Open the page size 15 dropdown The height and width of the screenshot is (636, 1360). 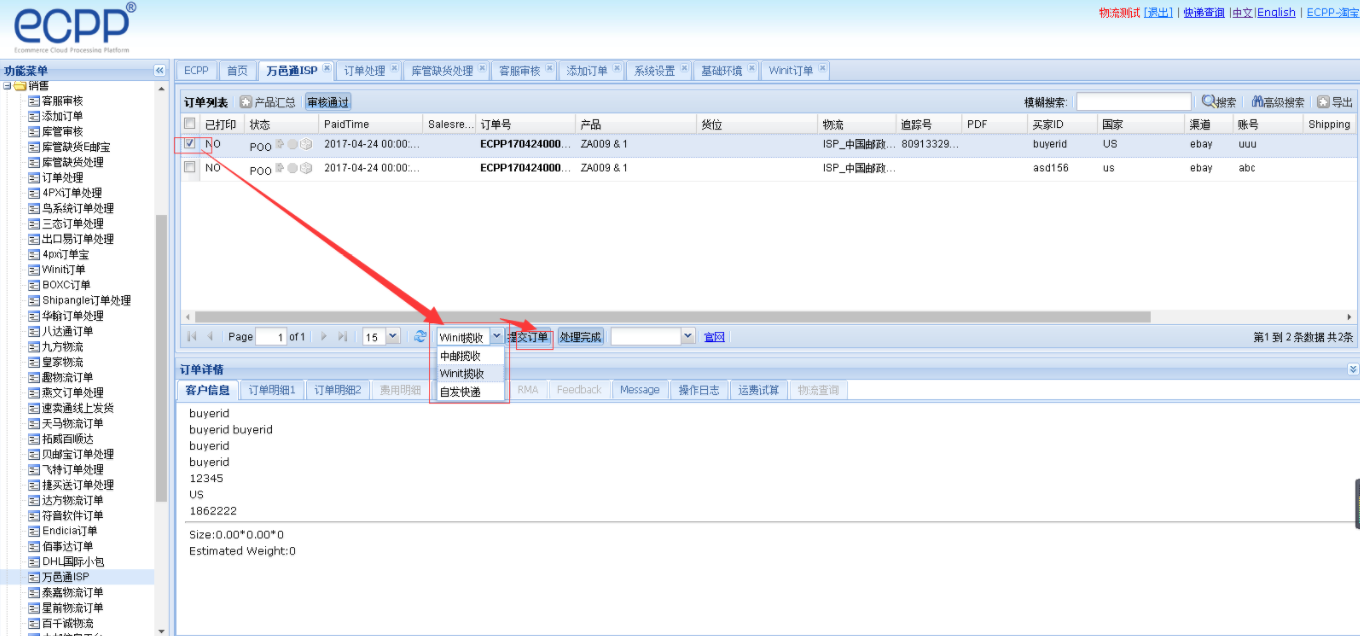[392, 337]
